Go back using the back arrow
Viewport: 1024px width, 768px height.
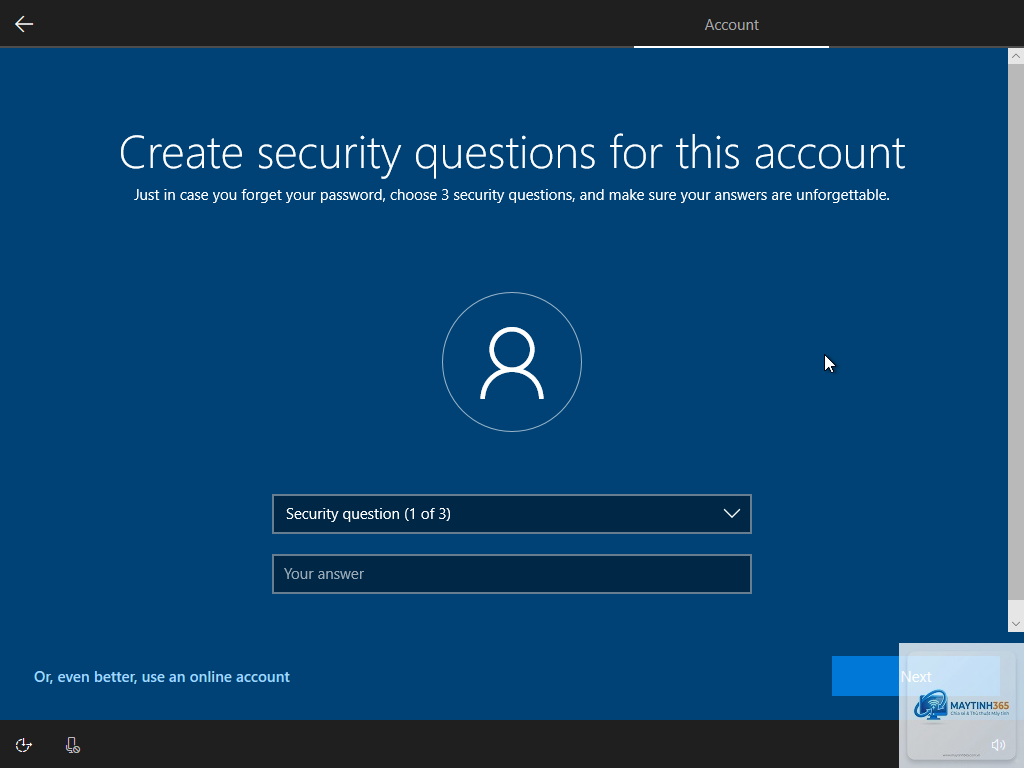[x=24, y=24]
